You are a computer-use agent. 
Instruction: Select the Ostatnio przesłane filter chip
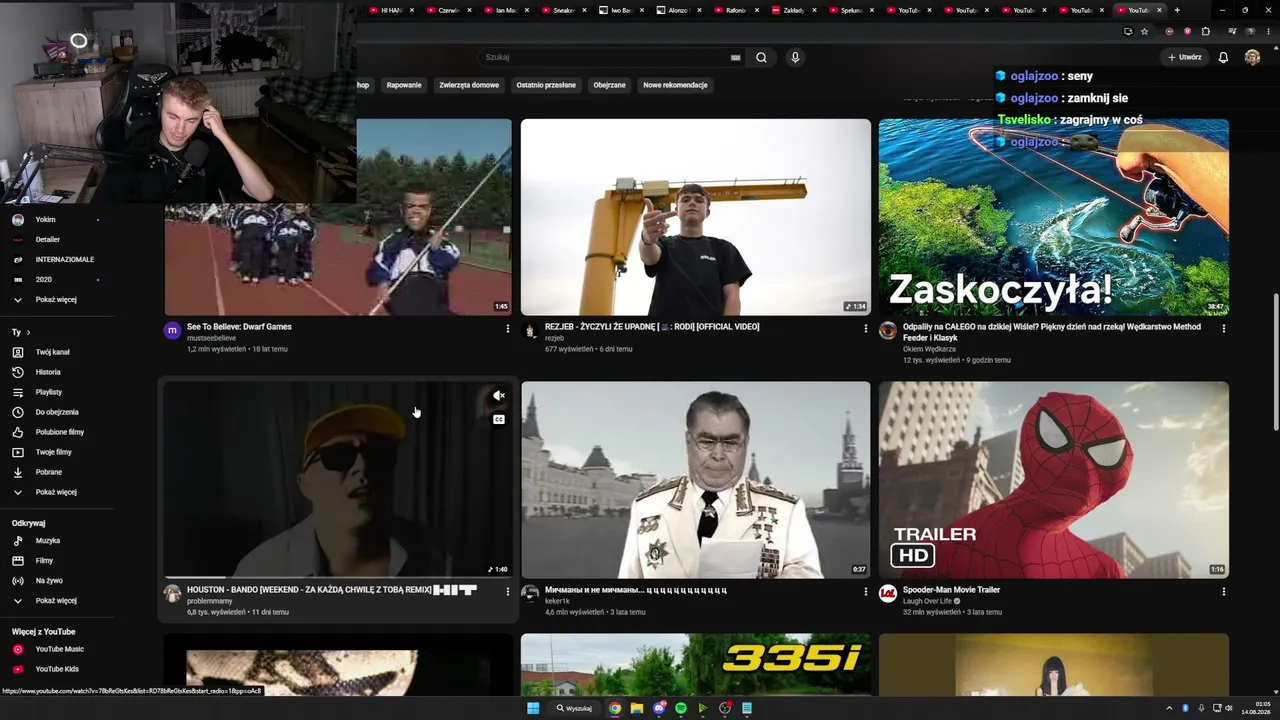(x=546, y=85)
